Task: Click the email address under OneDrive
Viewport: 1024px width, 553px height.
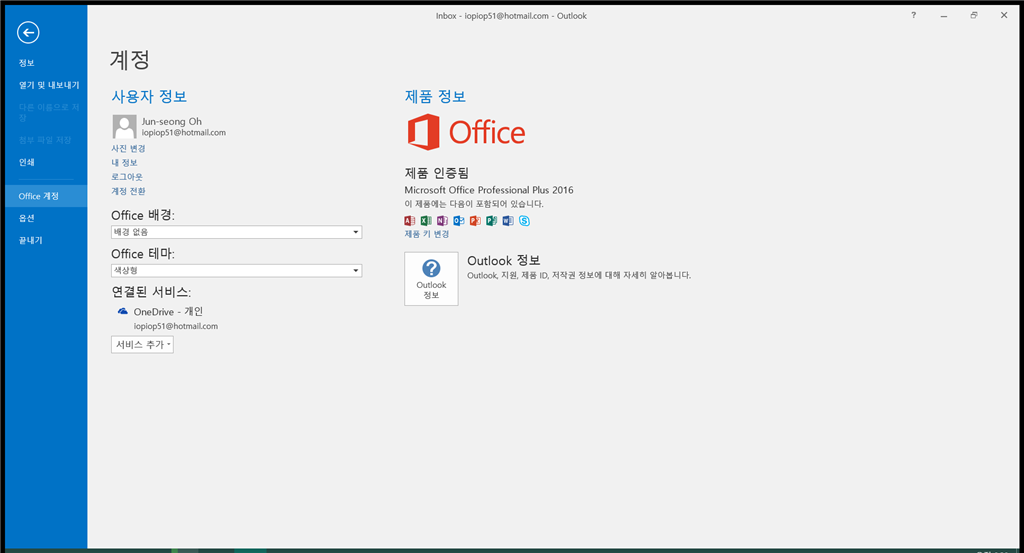Action: click(176, 326)
